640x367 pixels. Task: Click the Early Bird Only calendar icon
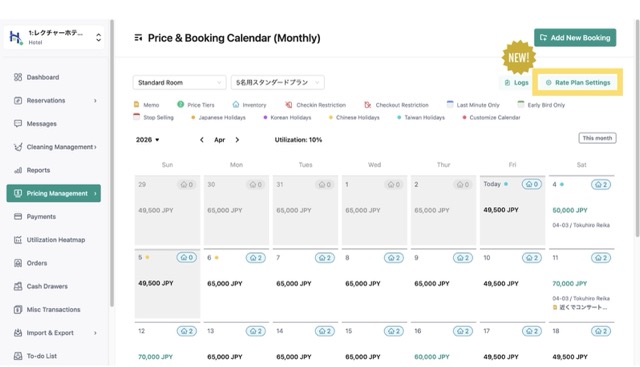(x=521, y=105)
